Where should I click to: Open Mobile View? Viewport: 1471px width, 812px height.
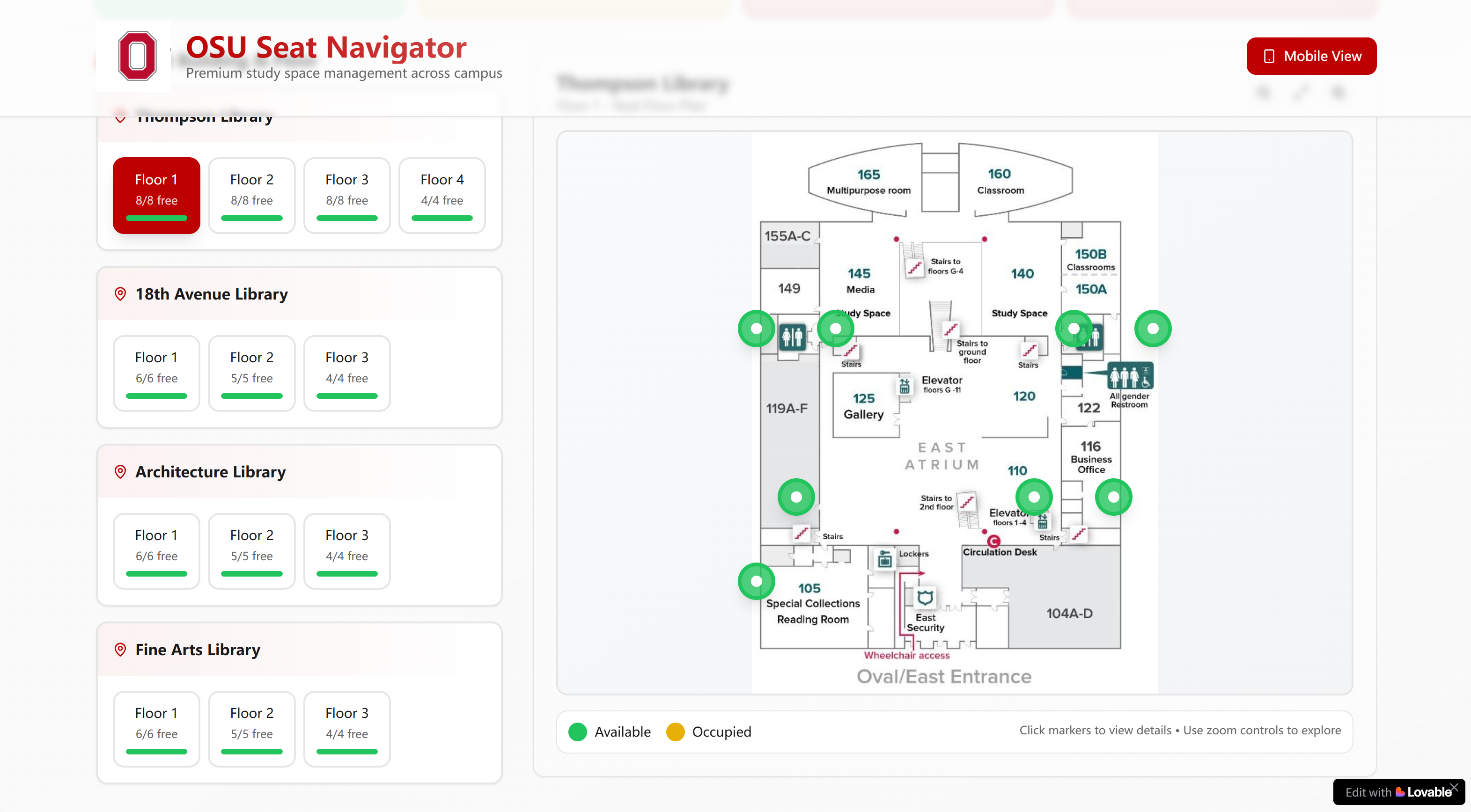pos(1311,56)
